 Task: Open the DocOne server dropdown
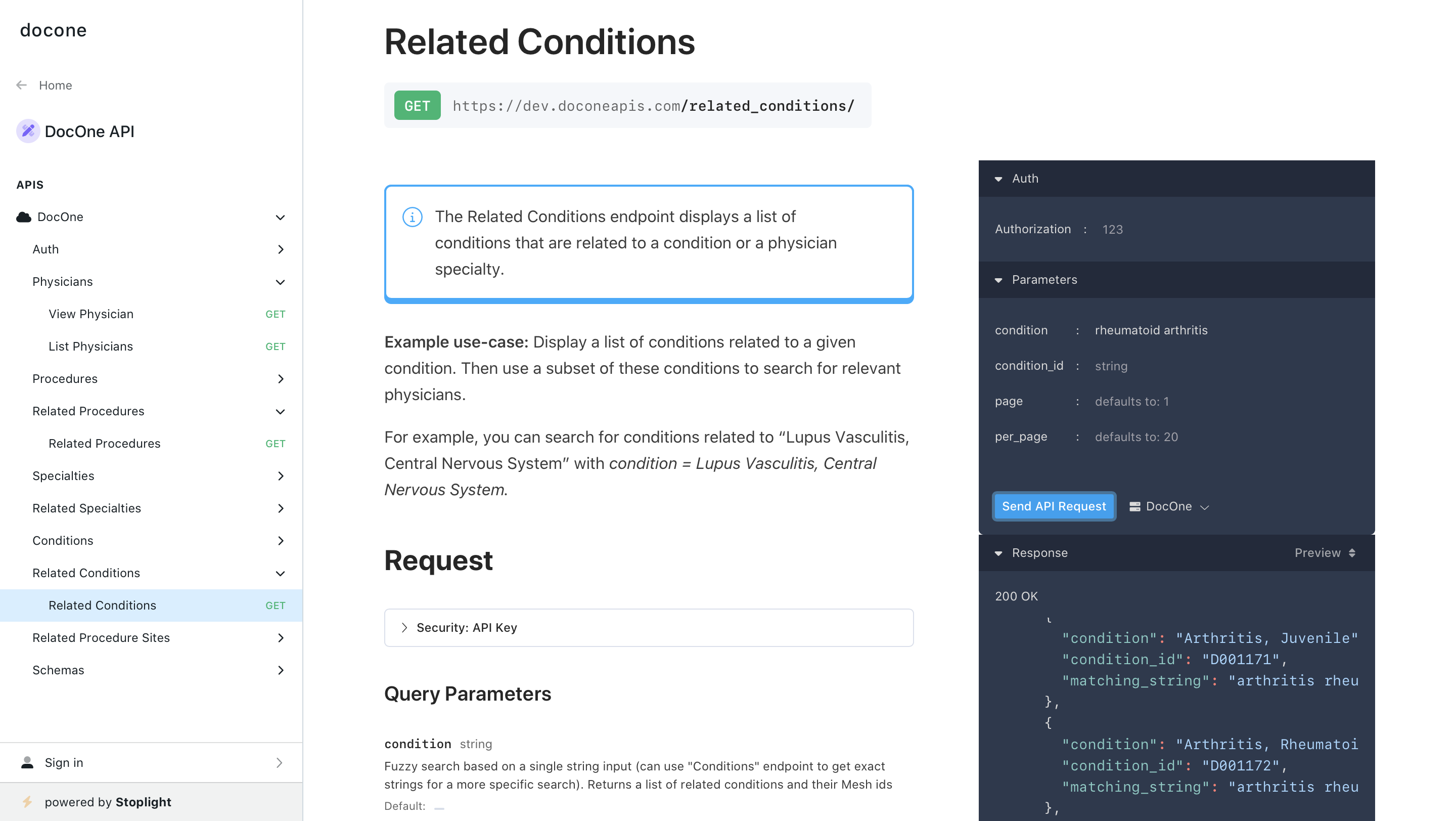tap(1169, 507)
